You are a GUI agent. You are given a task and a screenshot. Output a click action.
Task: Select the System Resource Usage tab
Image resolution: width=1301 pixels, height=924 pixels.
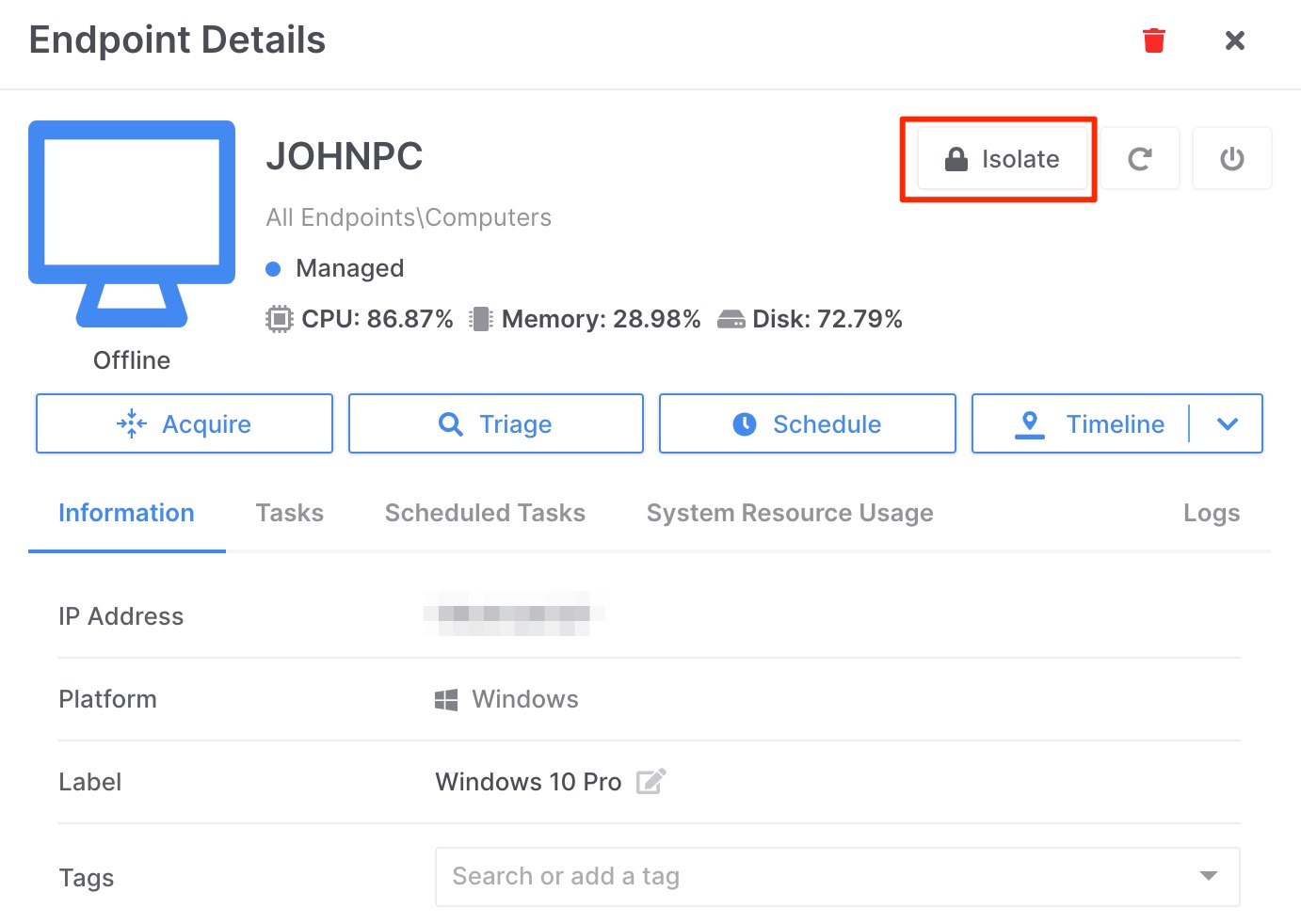(789, 513)
